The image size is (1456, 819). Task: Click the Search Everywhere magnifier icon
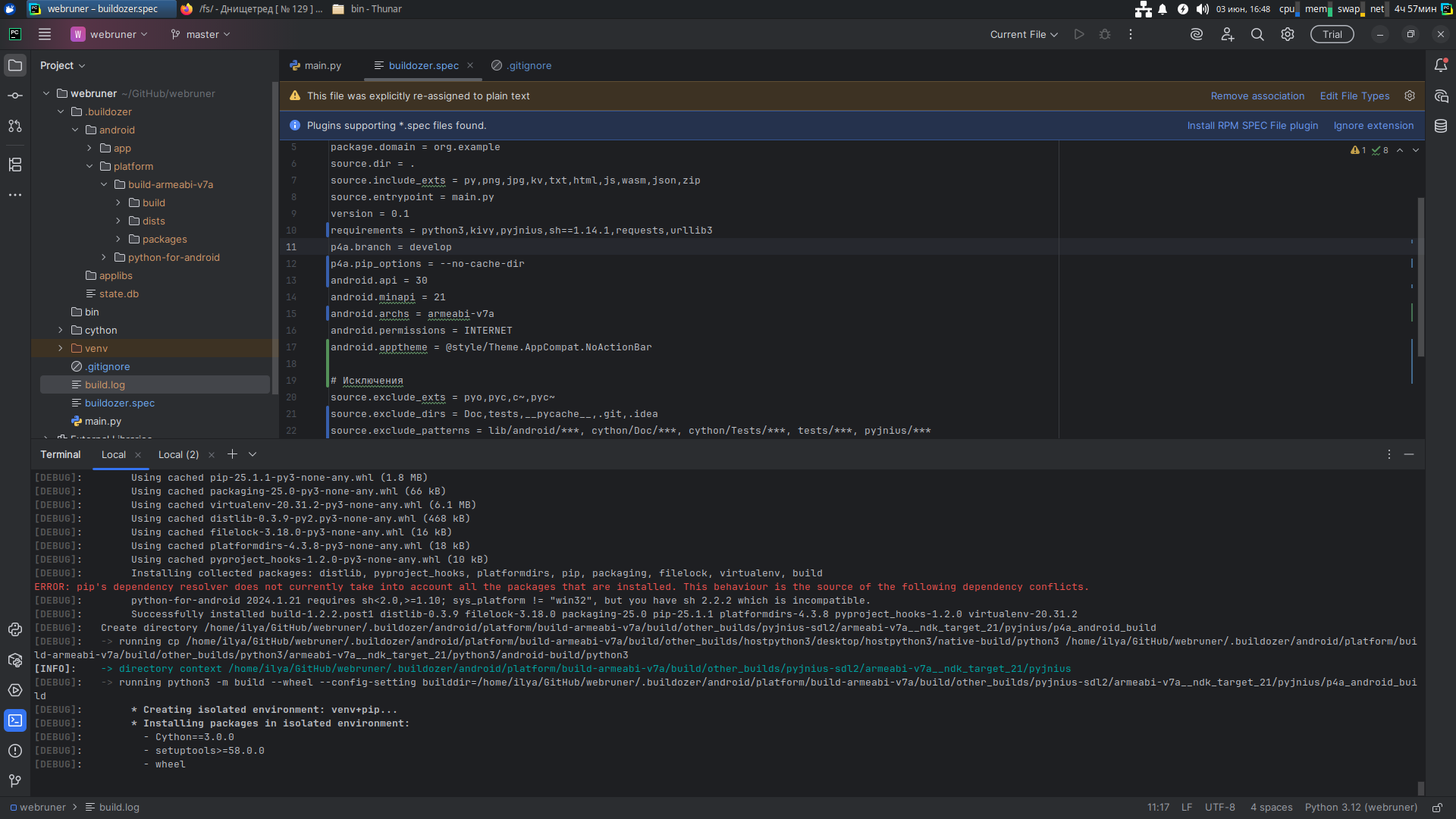tap(1257, 34)
